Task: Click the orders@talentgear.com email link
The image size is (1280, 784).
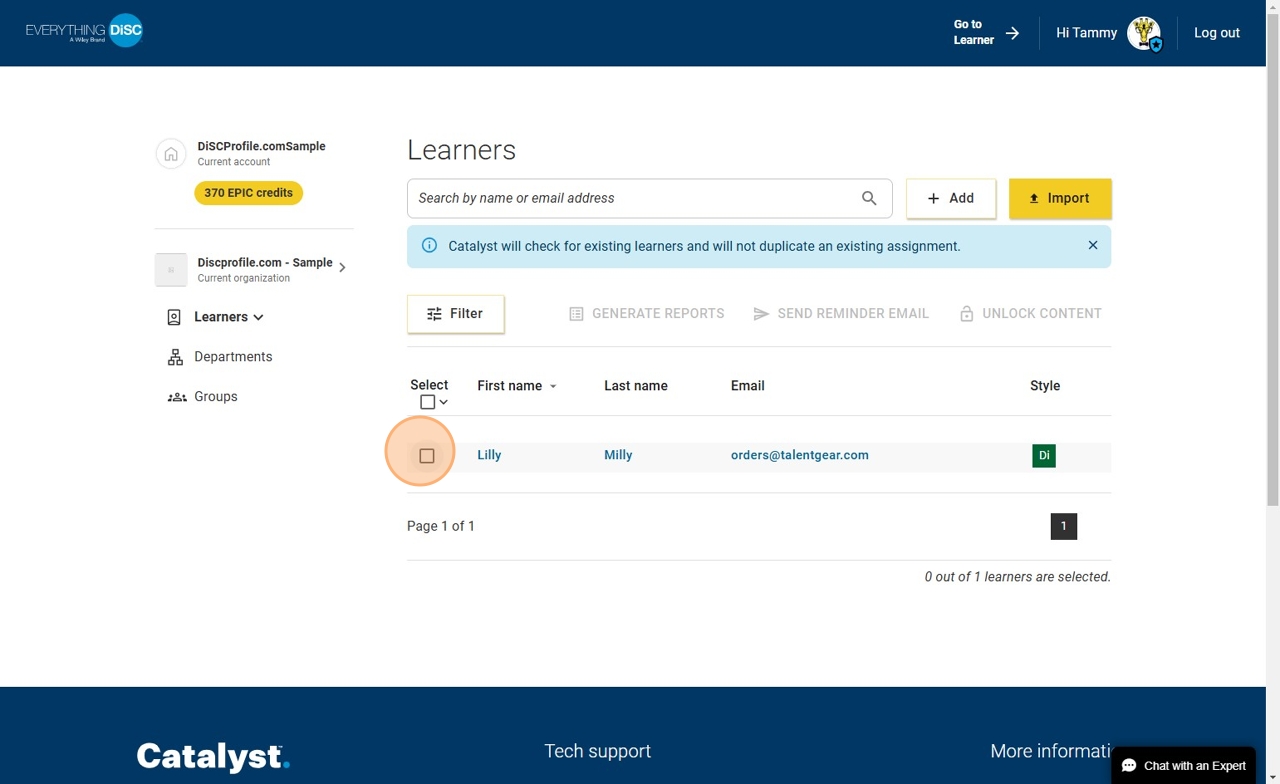Action: [800, 455]
